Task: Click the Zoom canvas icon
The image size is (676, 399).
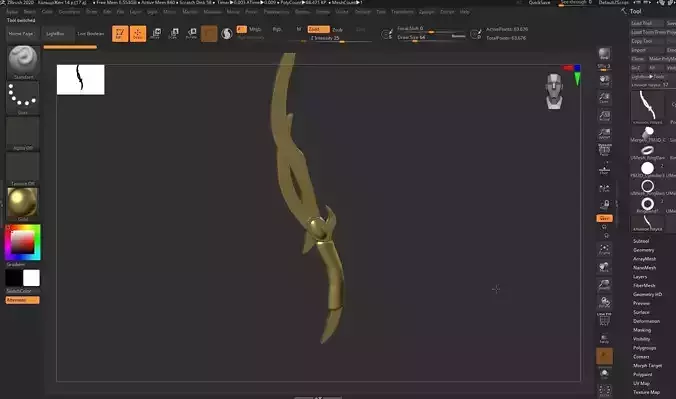Action: point(604,98)
